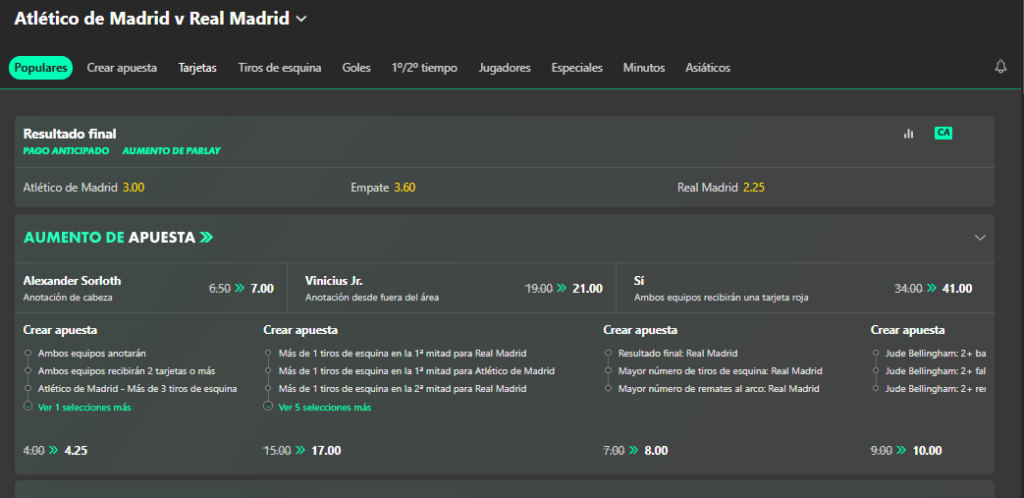This screenshot has height=498, width=1024.
Task: Click 'Resultado final: Real Madrid' selection
Action: (677, 353)
